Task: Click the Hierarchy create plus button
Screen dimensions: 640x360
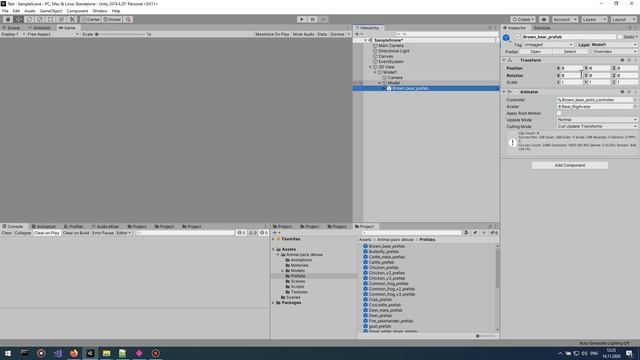Action: click(358, 34)
